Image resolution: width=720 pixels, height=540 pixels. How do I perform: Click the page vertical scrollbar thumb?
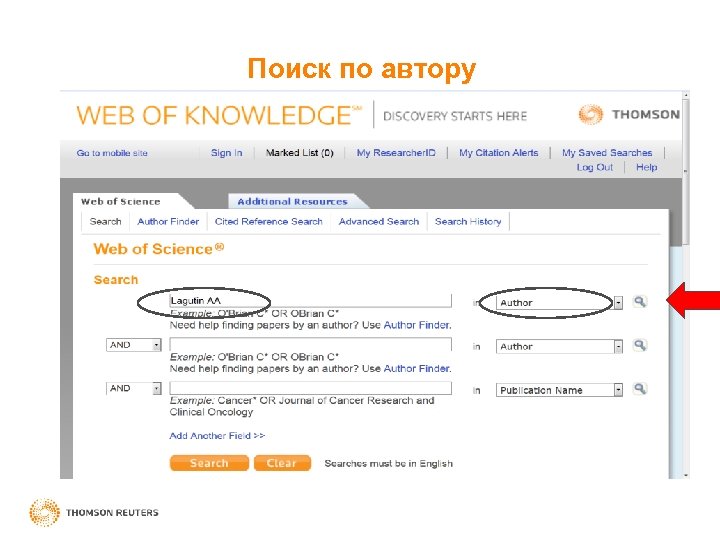click(x=686, y=172)
